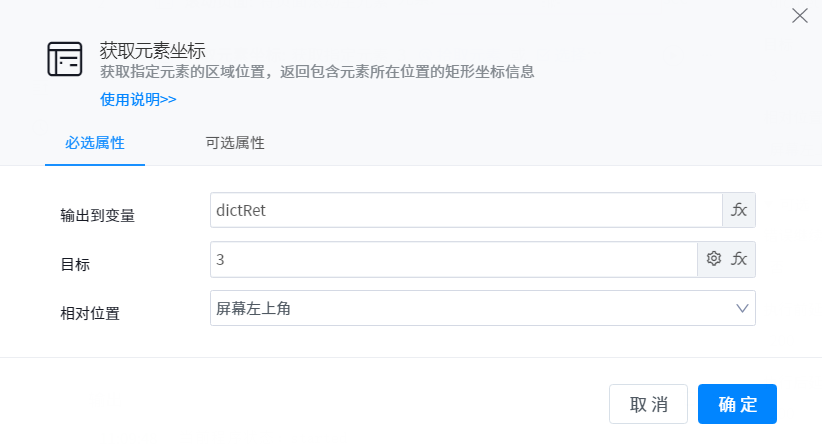This screenshot has height=444, width=822.
Task: Click the 相对位置 field label
Action: (90, 313)
